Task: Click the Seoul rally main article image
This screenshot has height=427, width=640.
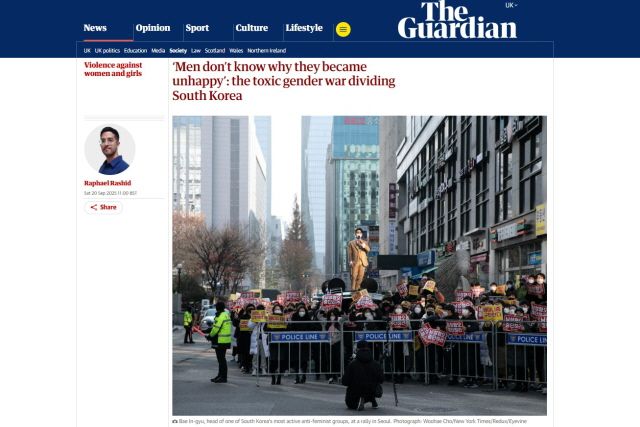Action: [x=360, y=266]
